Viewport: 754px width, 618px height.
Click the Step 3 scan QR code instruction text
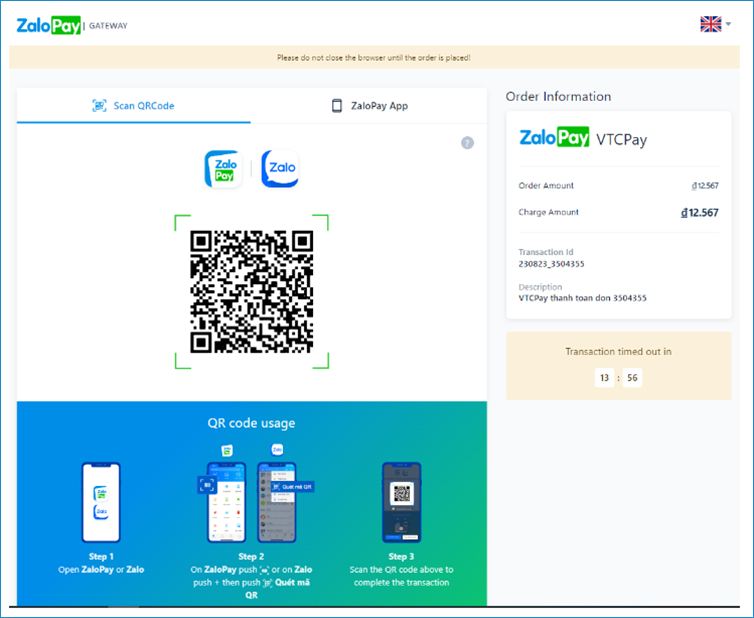pyautogui.click(x=402, y=576)
